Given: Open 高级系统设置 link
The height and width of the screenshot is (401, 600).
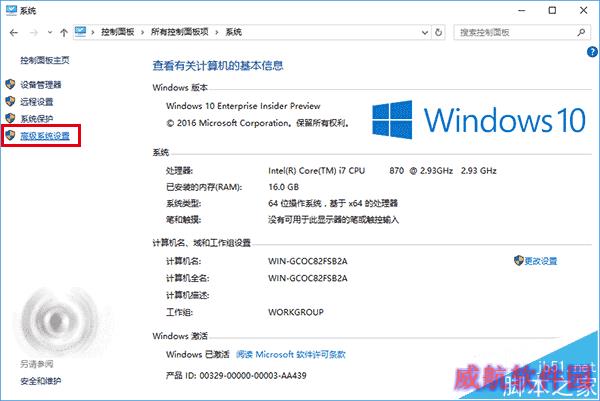Looking at the screenshot, I should click(45, 136).
